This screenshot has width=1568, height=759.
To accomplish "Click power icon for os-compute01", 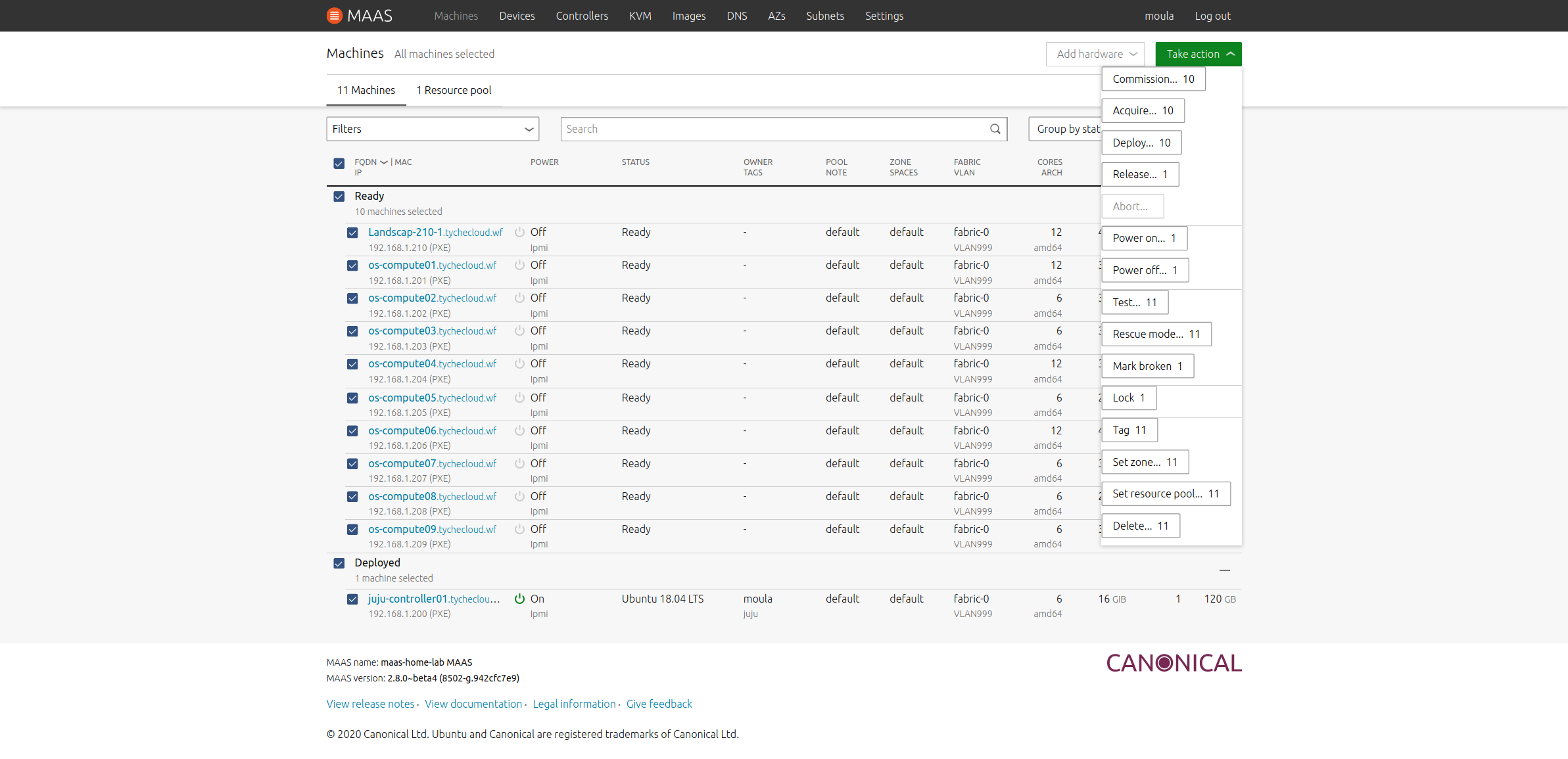I will [519, 265].
